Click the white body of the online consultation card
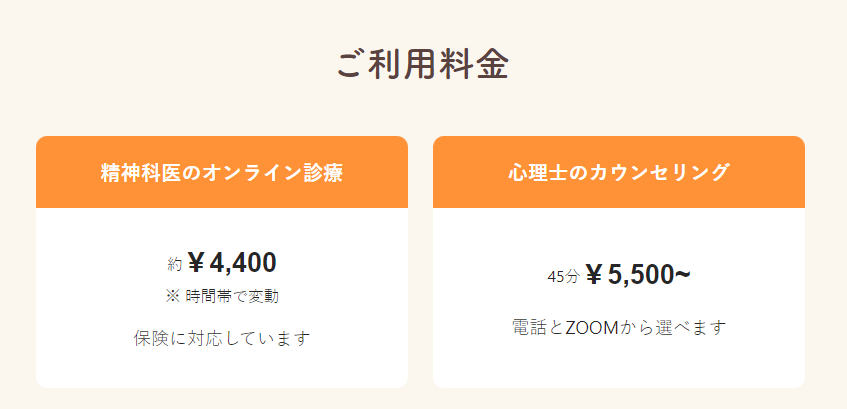This screenshot has height=409, width=847. coord(222,298)
